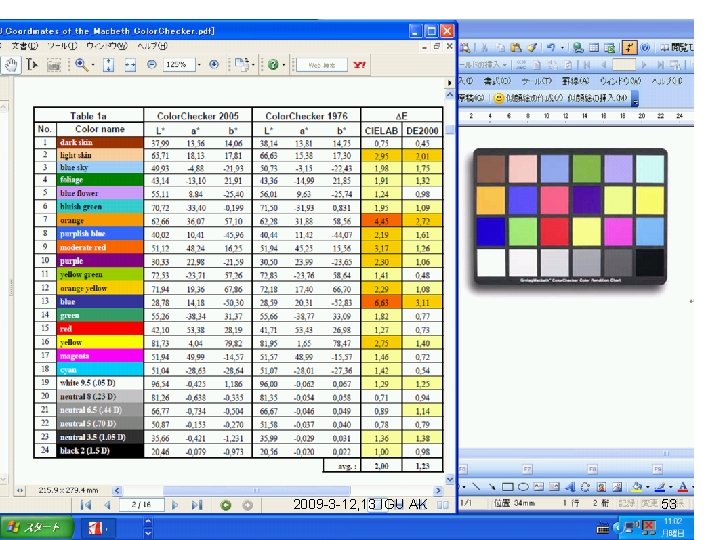Click the page number field showing 2 / 16
Image resolution: width=720 pixels, height=540 pixels.
(x=141, y=505)
